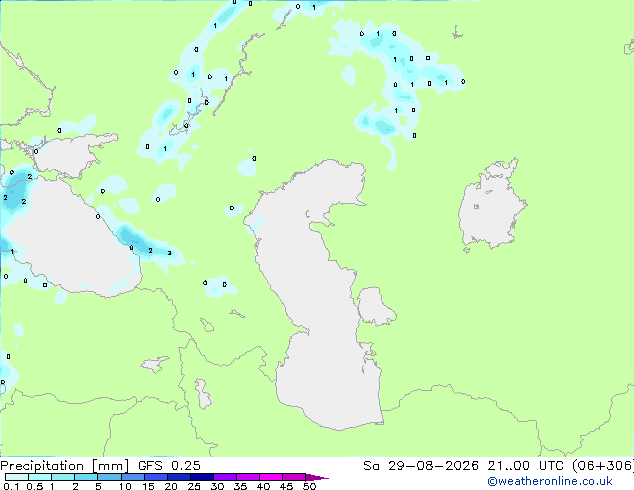Click the 'Precipitation [mm]' title text
634x490 pixels.
point(65,466)
